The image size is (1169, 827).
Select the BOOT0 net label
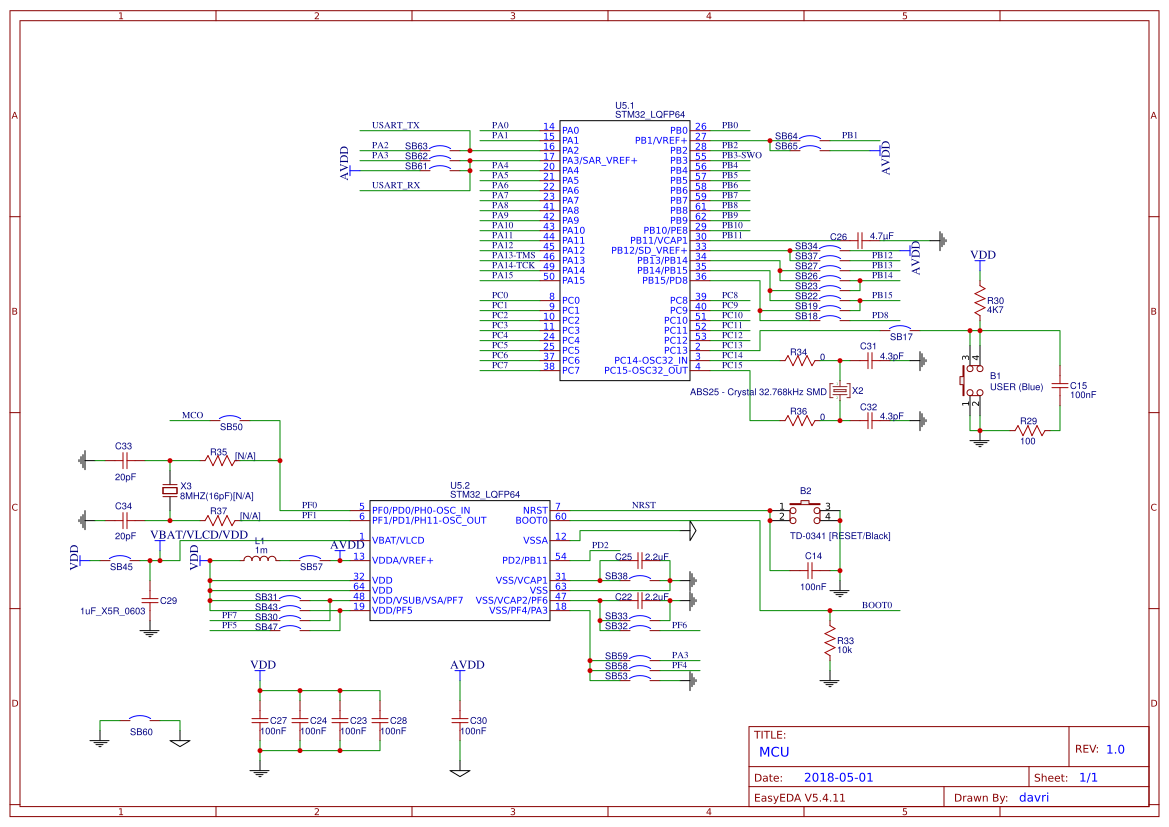(x=876, y=606)
